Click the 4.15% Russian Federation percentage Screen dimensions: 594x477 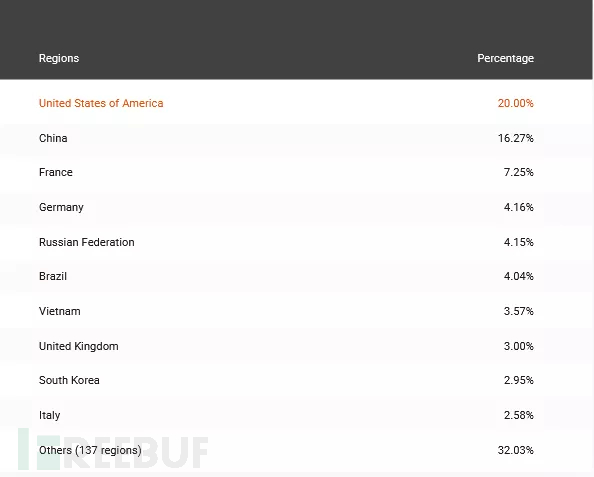click(519, 242)
